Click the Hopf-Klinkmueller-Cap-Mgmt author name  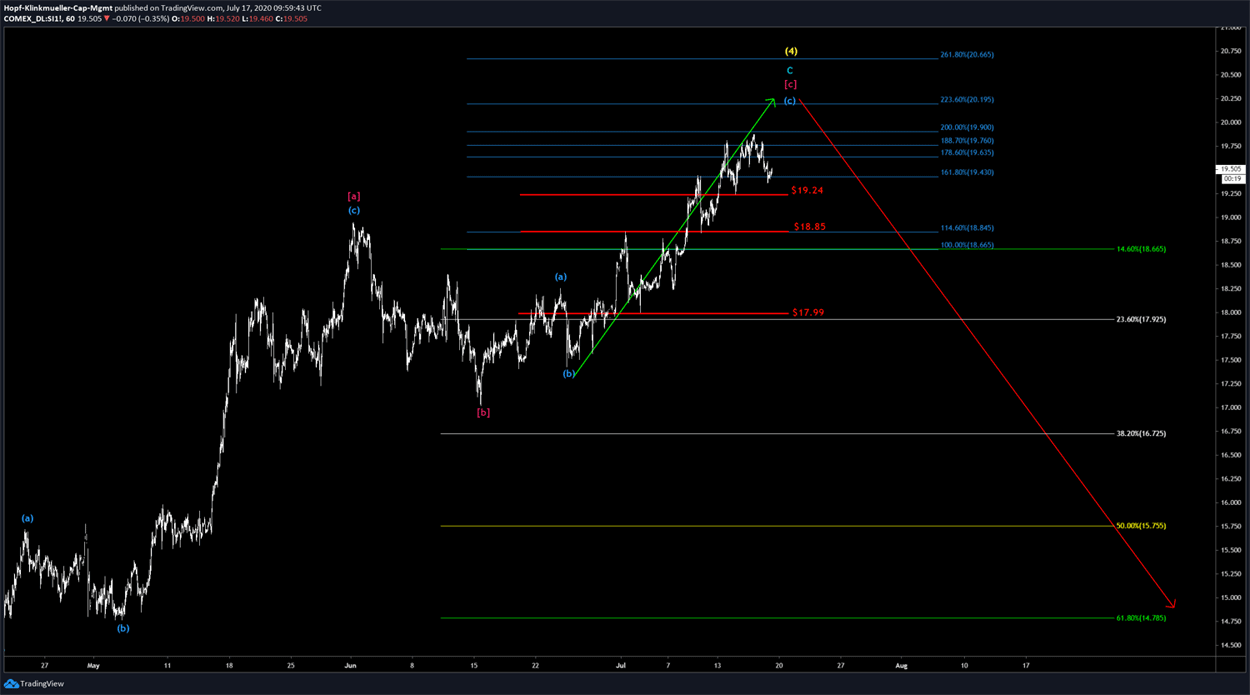coord(56,7)
